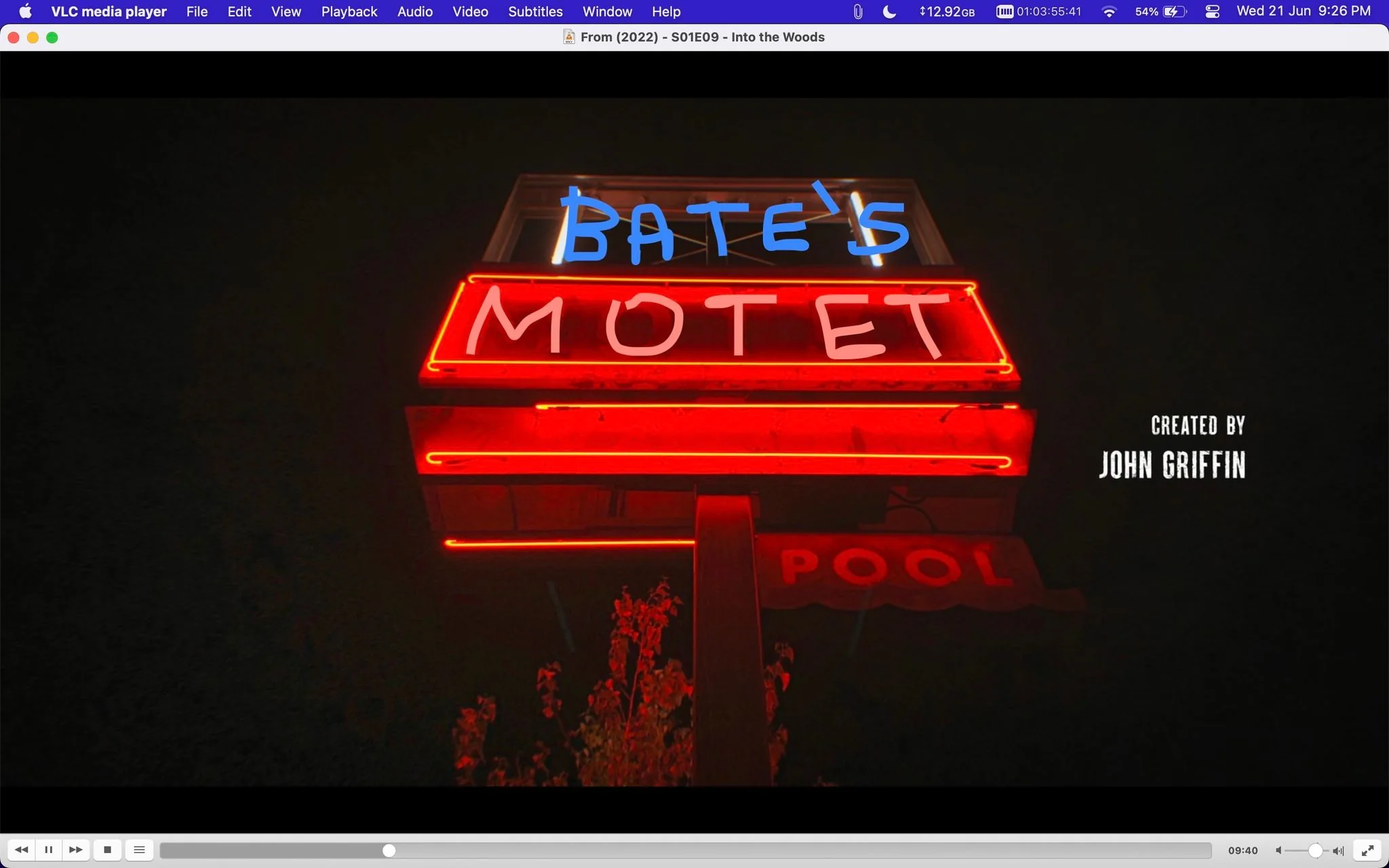The height and width of the screenshot is (868, 1389).
Task: Pause the video playback
Action: point(49,850)
